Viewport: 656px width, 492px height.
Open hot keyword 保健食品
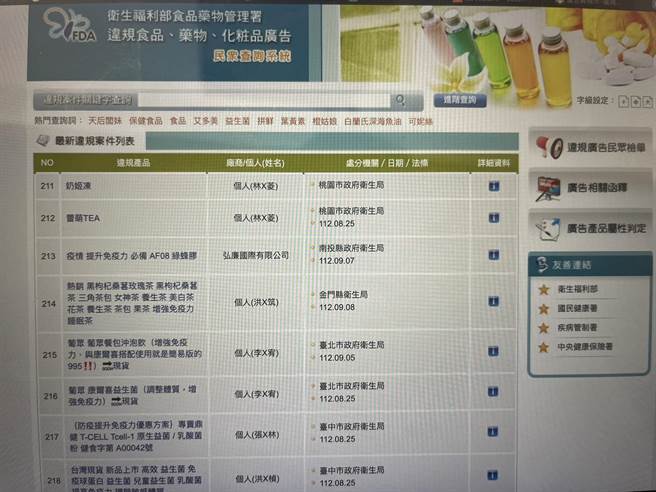[x=146, y=121]
